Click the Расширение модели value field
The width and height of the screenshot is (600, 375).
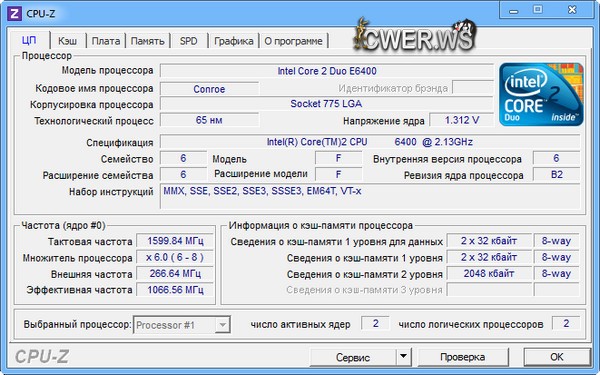click(338, 174)
